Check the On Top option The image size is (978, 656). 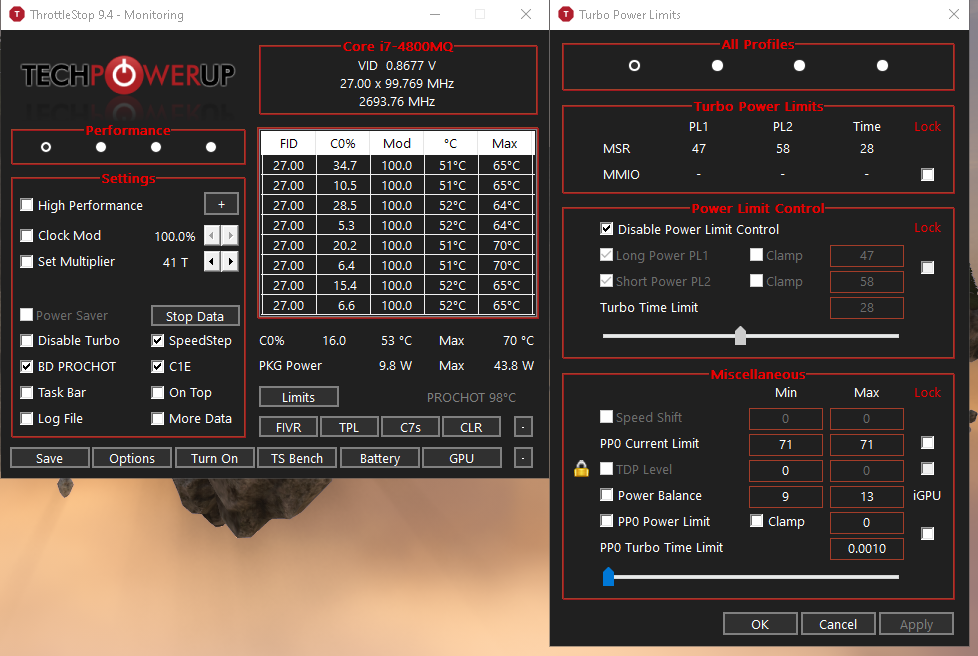click(158, 392)
